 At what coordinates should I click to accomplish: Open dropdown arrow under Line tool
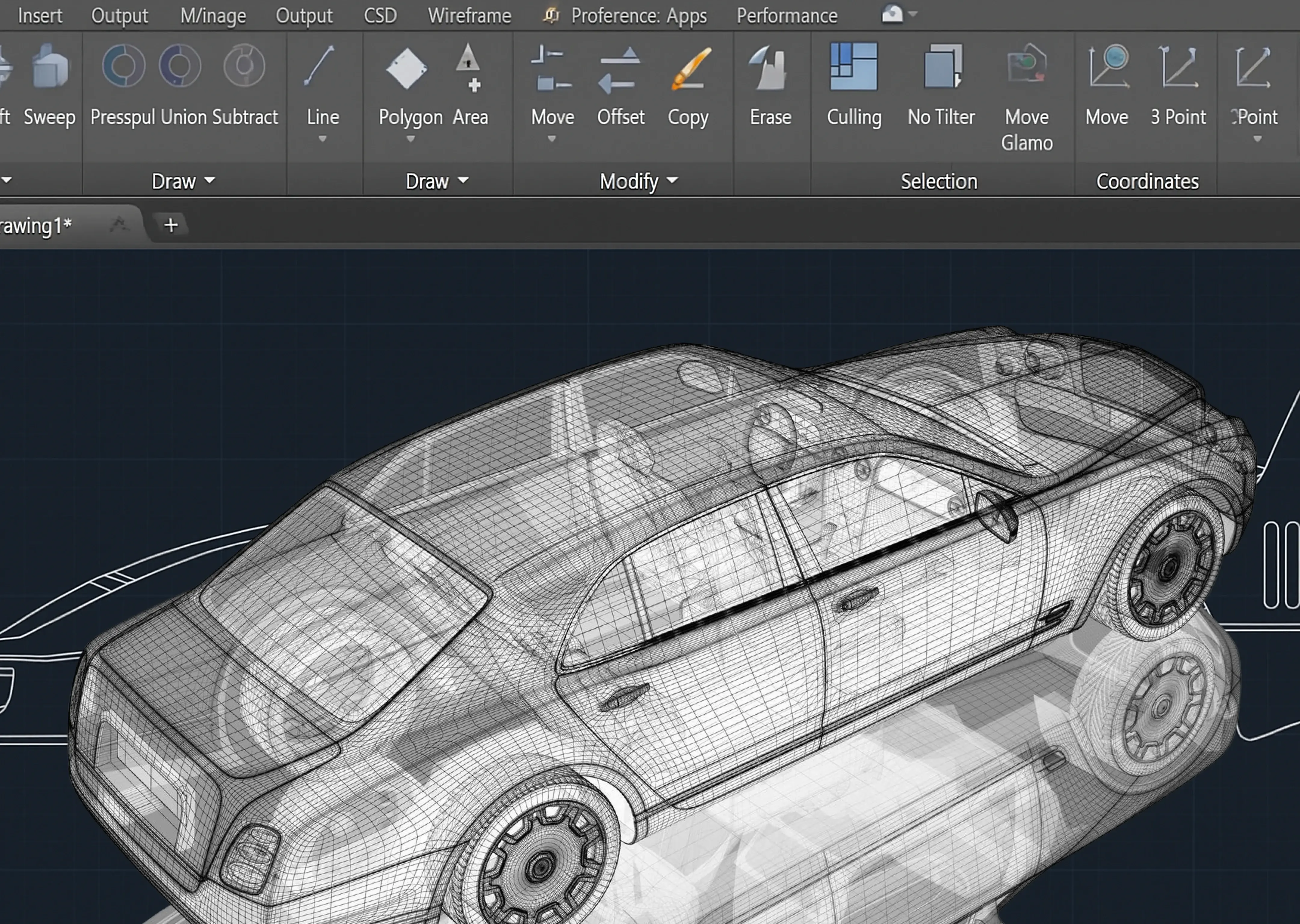[322, 139]
